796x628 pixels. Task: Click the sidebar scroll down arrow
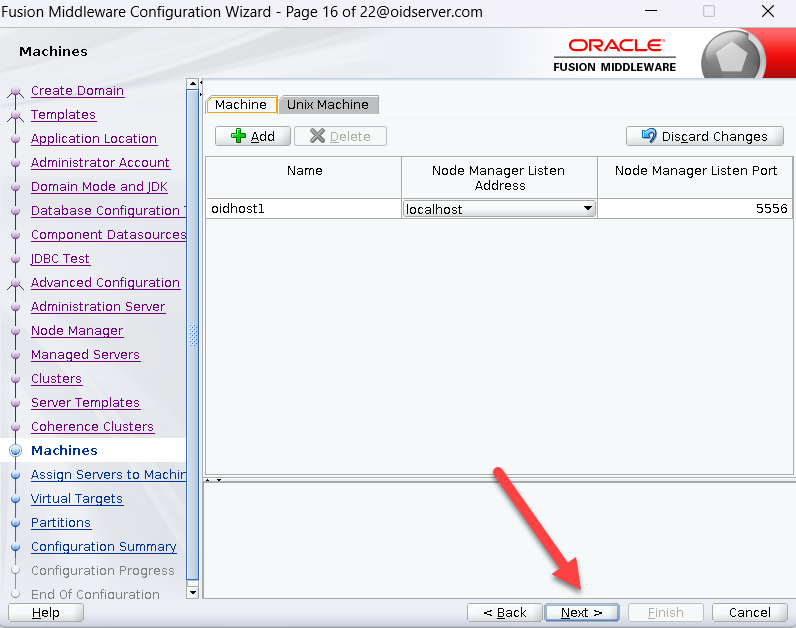[x=193, y=593]
